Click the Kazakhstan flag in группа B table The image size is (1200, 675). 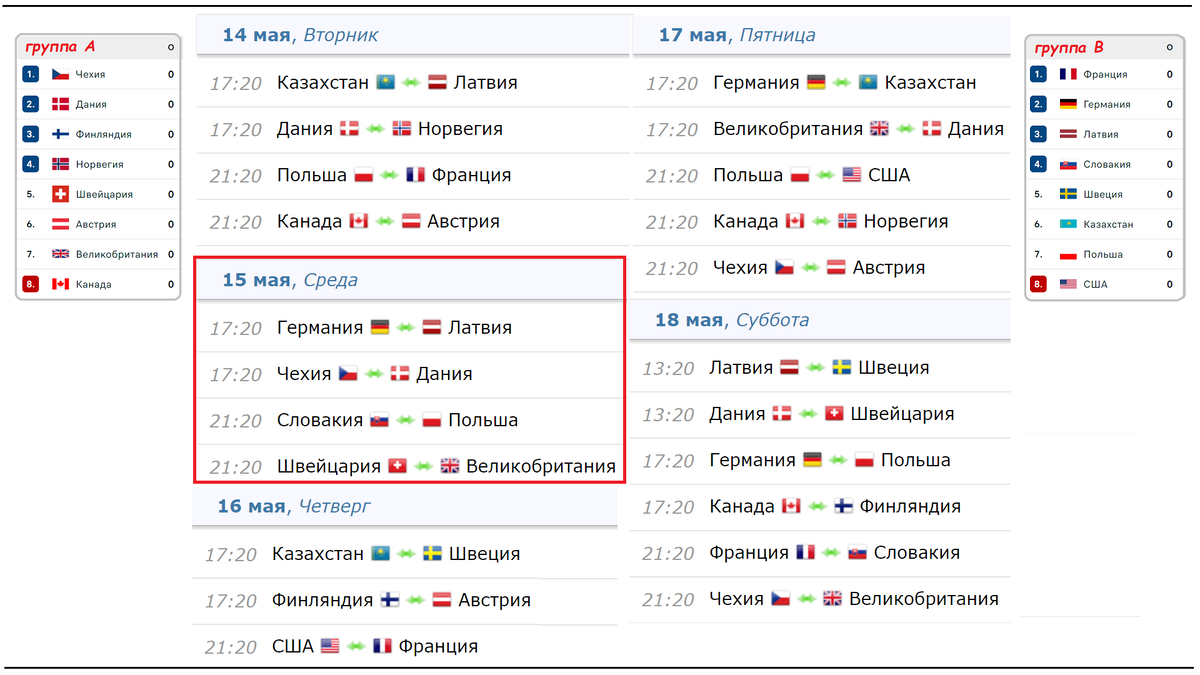click(x=1068, y=224)
